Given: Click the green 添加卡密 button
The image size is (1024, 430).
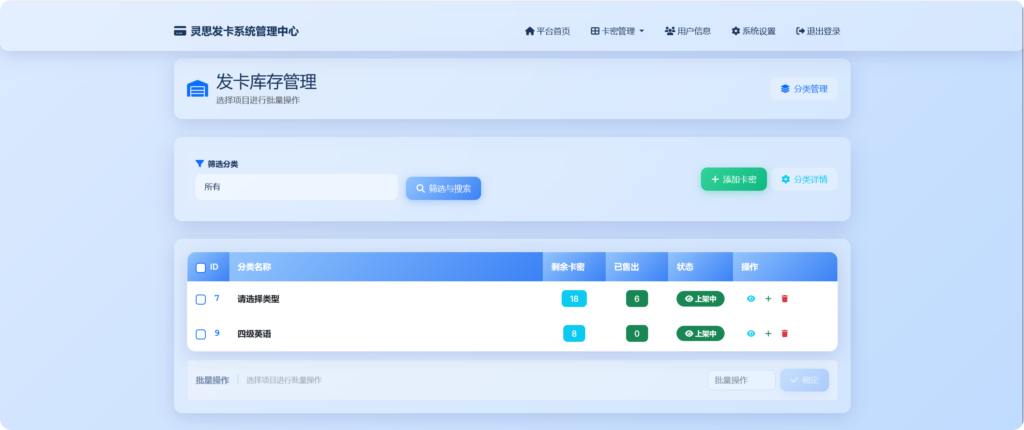Looking at the screenshot, I should pos(733,179).
